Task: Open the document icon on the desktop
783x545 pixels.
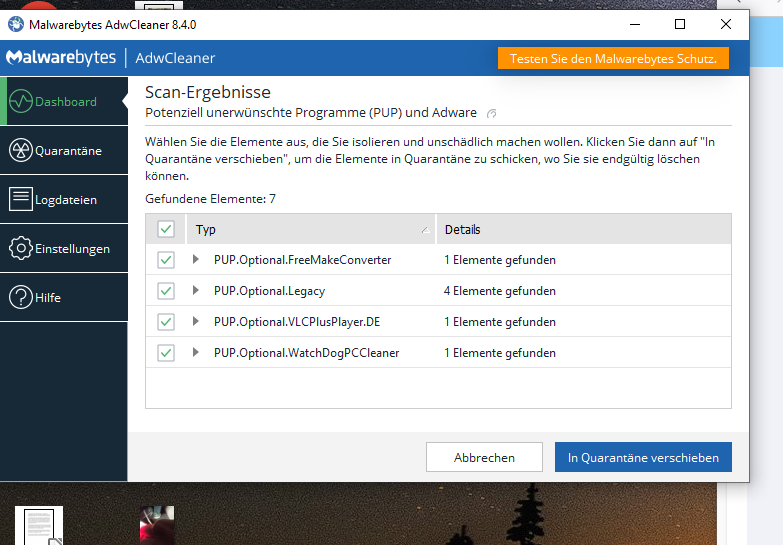Action: 39,526
